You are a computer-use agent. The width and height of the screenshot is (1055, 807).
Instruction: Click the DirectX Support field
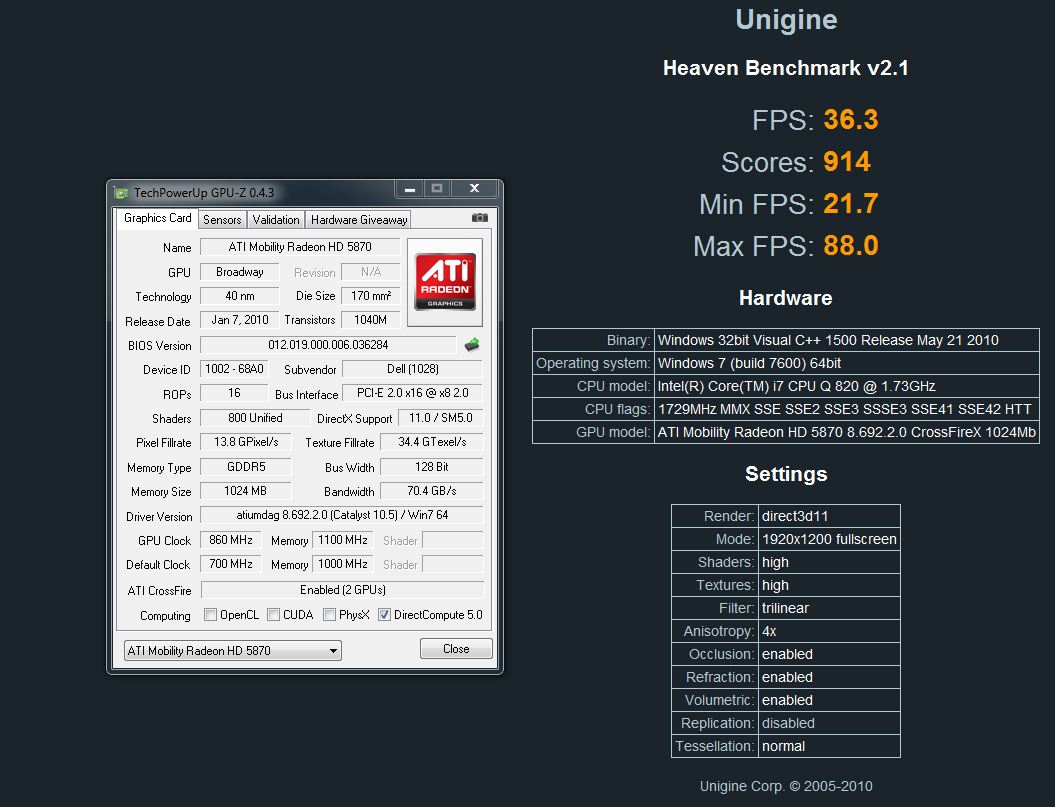pyautogui.click(x=441, y=418)
